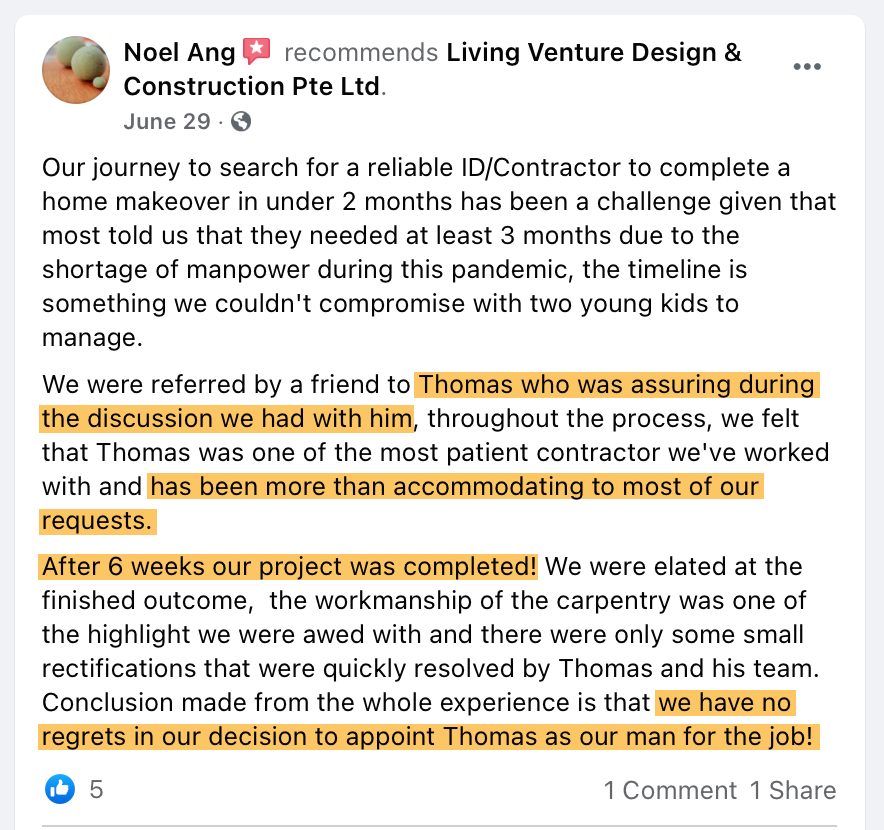The height and width of the screenshot is (830, 884).
Task: Open the three-dot post options menu
Action: (806, 67)
